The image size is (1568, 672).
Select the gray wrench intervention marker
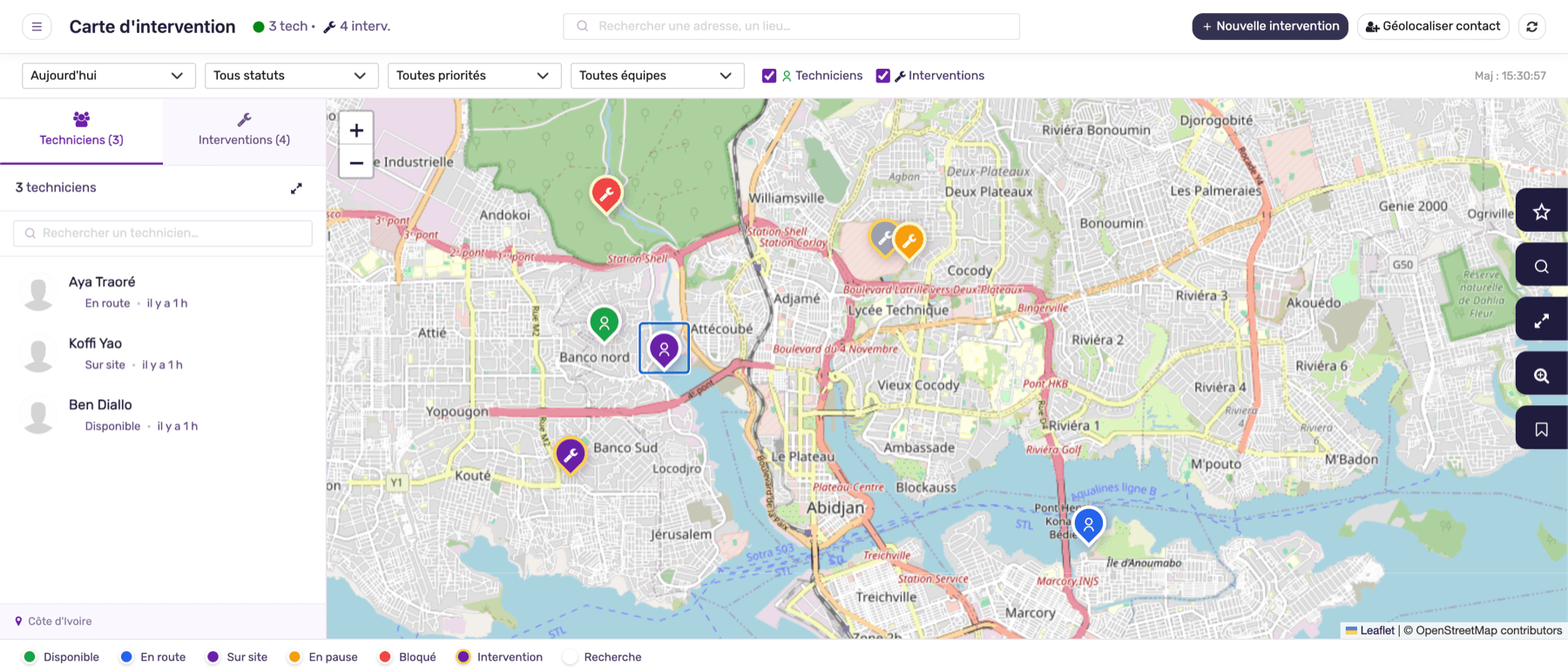coord(883,238)
